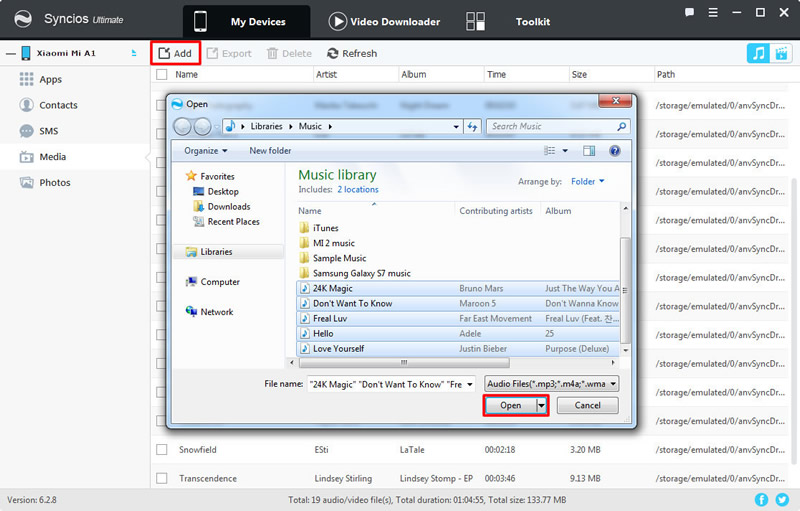Click Add in the toolbar
800x511 pixels.
click(x=175, y=53)
